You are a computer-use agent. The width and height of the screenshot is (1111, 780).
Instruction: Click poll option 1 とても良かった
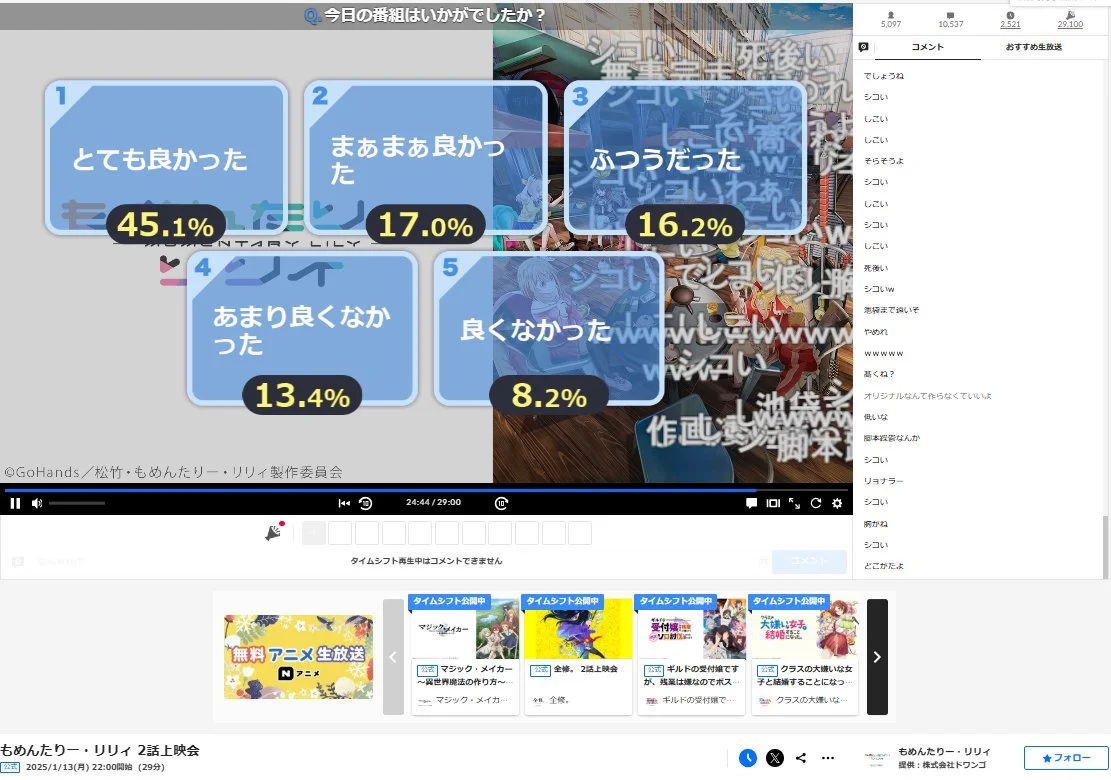tap(167, 157)
